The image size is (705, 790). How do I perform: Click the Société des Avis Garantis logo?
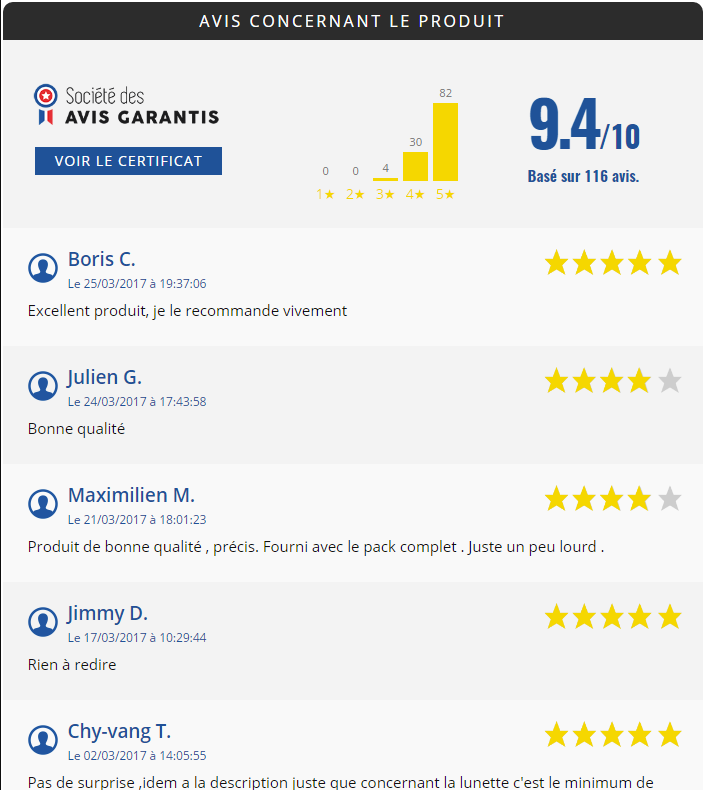127,106
